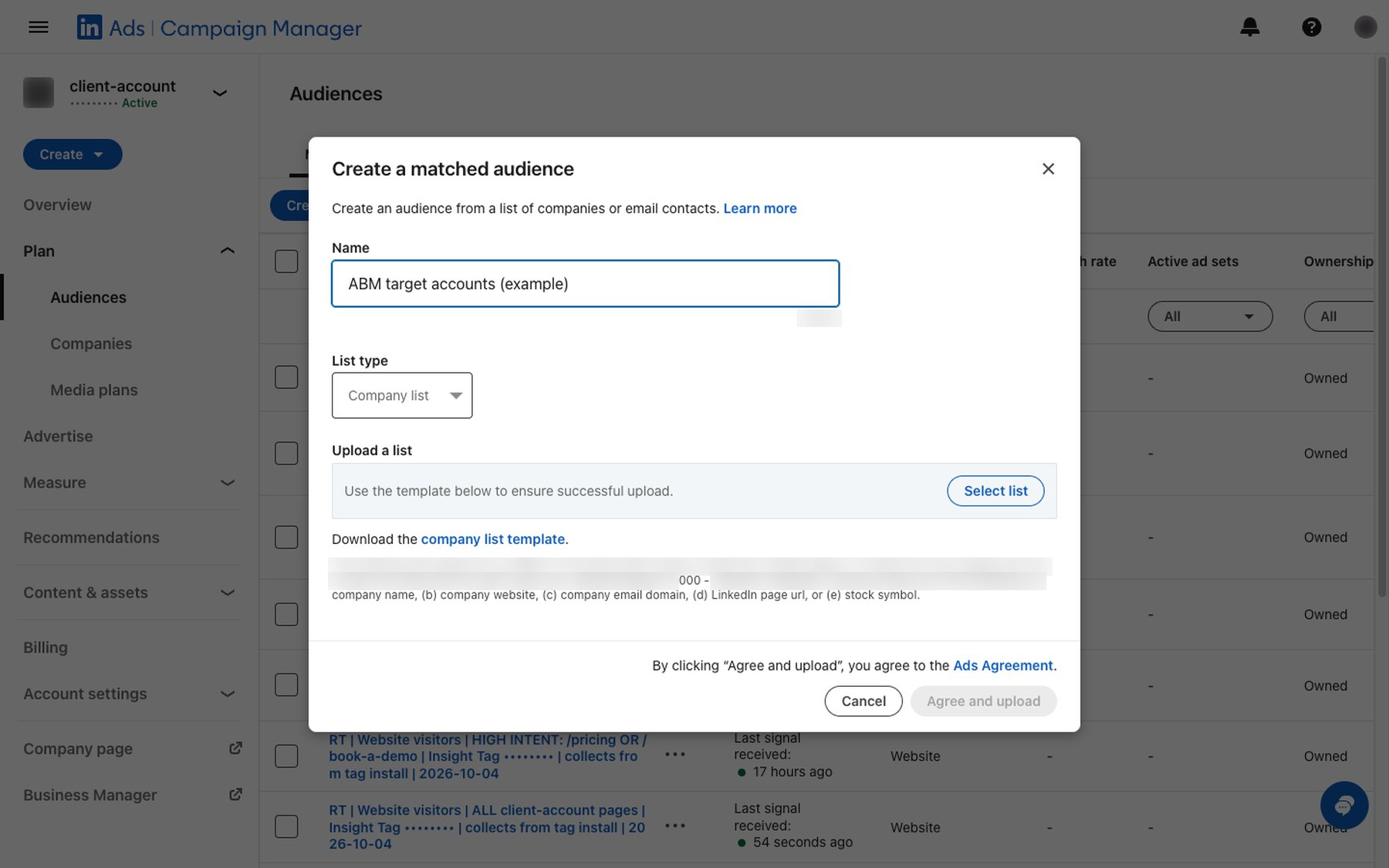Open Companies in the sidebar
1389x868 pixels.
click(x=91, y=344)
